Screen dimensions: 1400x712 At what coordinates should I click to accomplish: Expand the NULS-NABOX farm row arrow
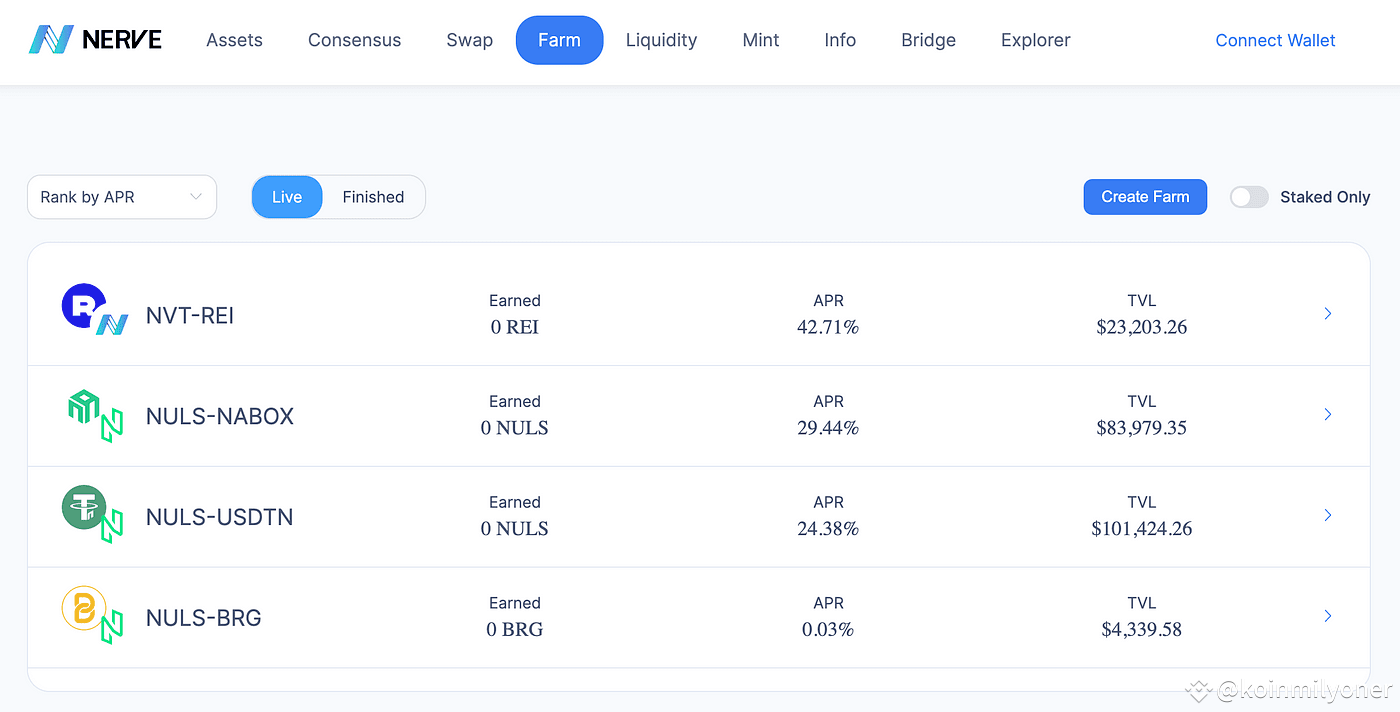[1327, 415]
